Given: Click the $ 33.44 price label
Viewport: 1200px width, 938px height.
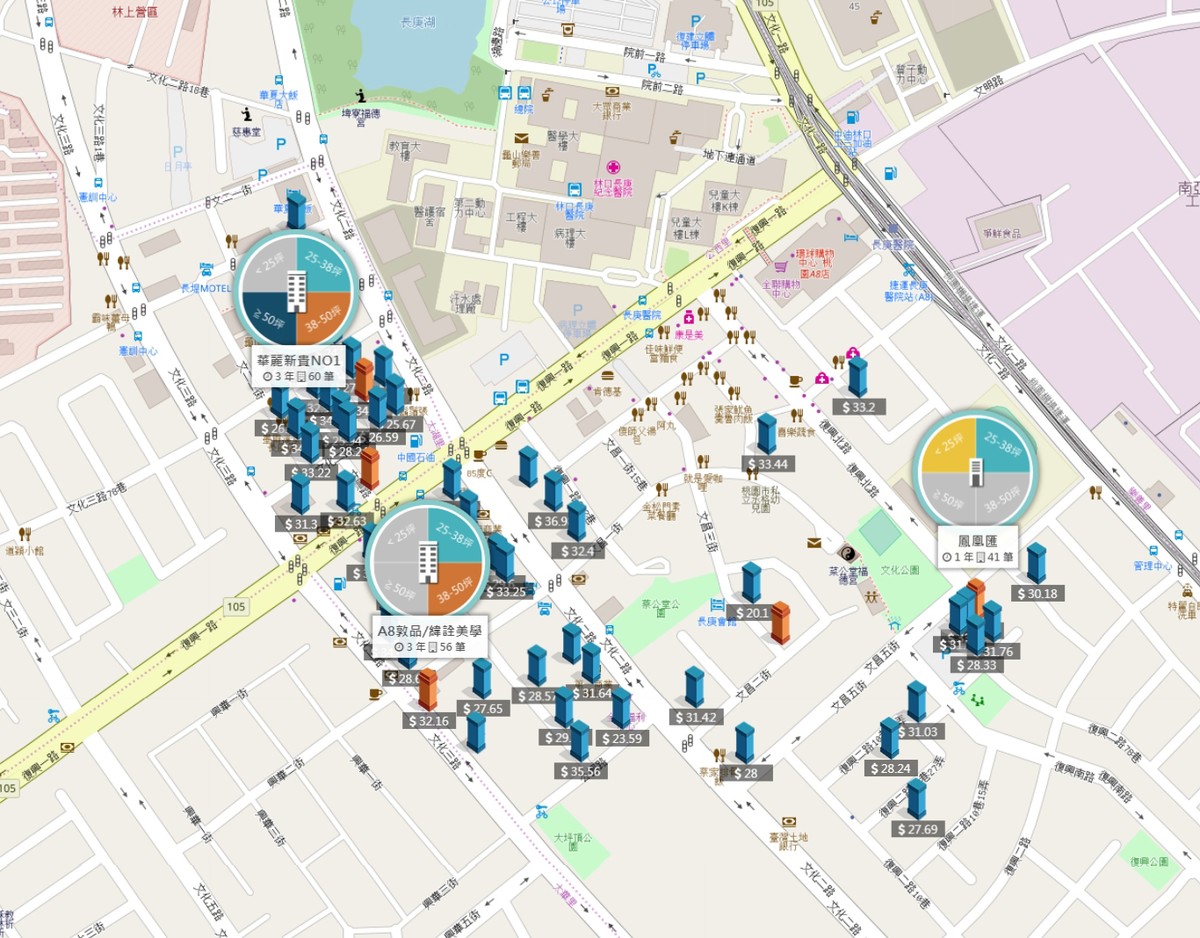Looking at the screenshot, I should [x=768, y=464].
